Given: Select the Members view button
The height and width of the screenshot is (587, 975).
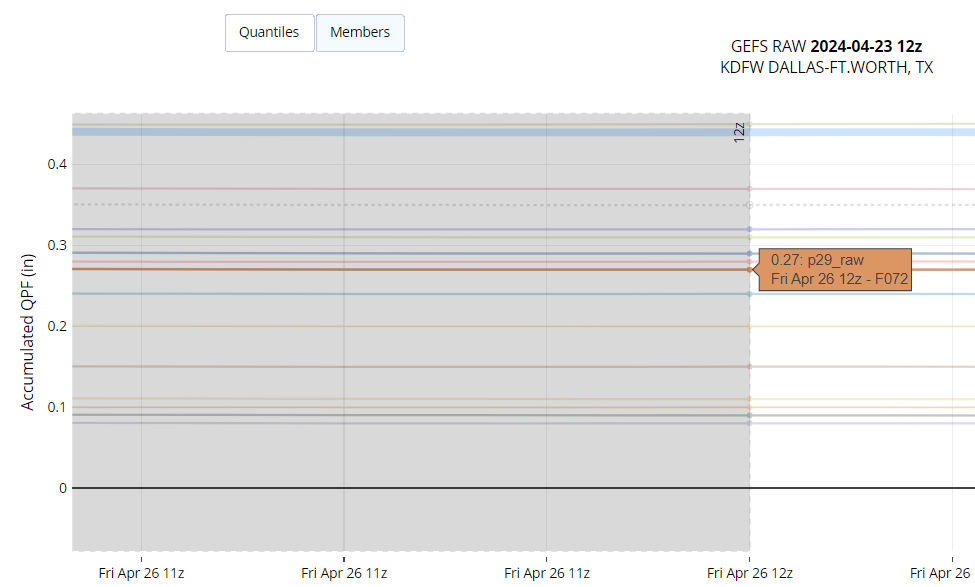Looking at the screenshot, I should [x=360, y=33].
